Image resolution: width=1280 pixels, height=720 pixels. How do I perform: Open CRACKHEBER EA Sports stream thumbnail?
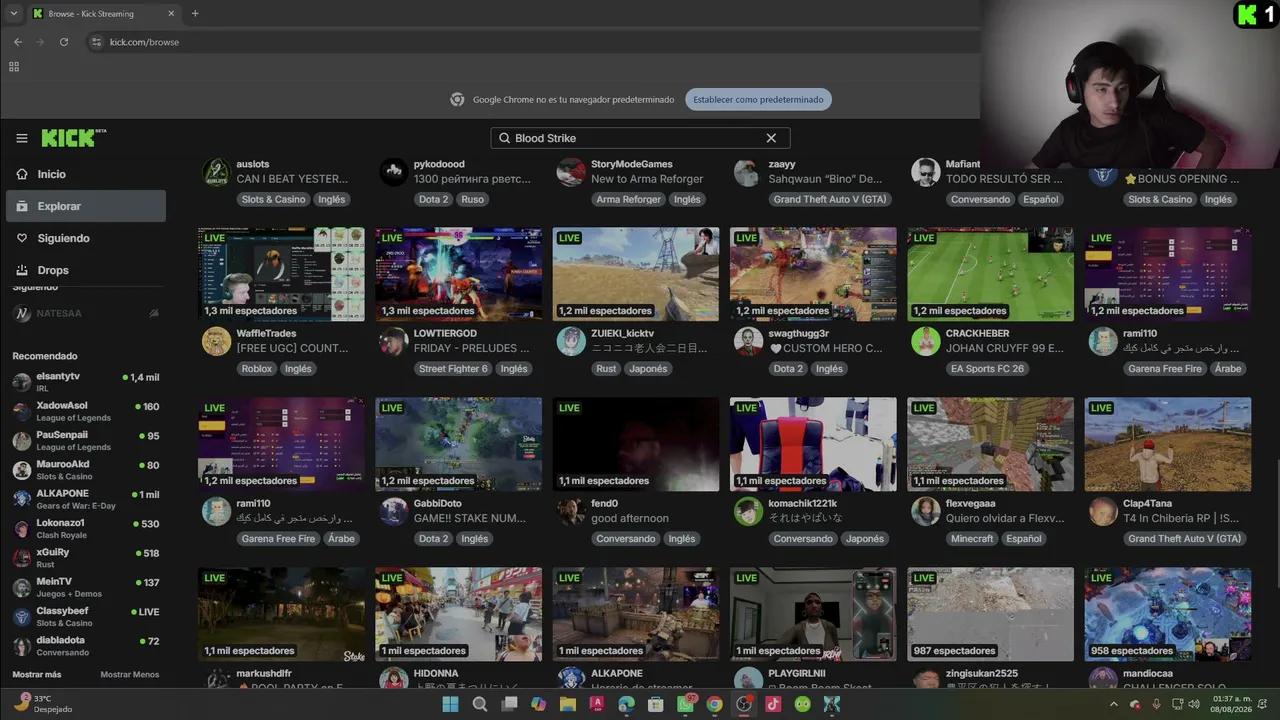pos(991,274)
